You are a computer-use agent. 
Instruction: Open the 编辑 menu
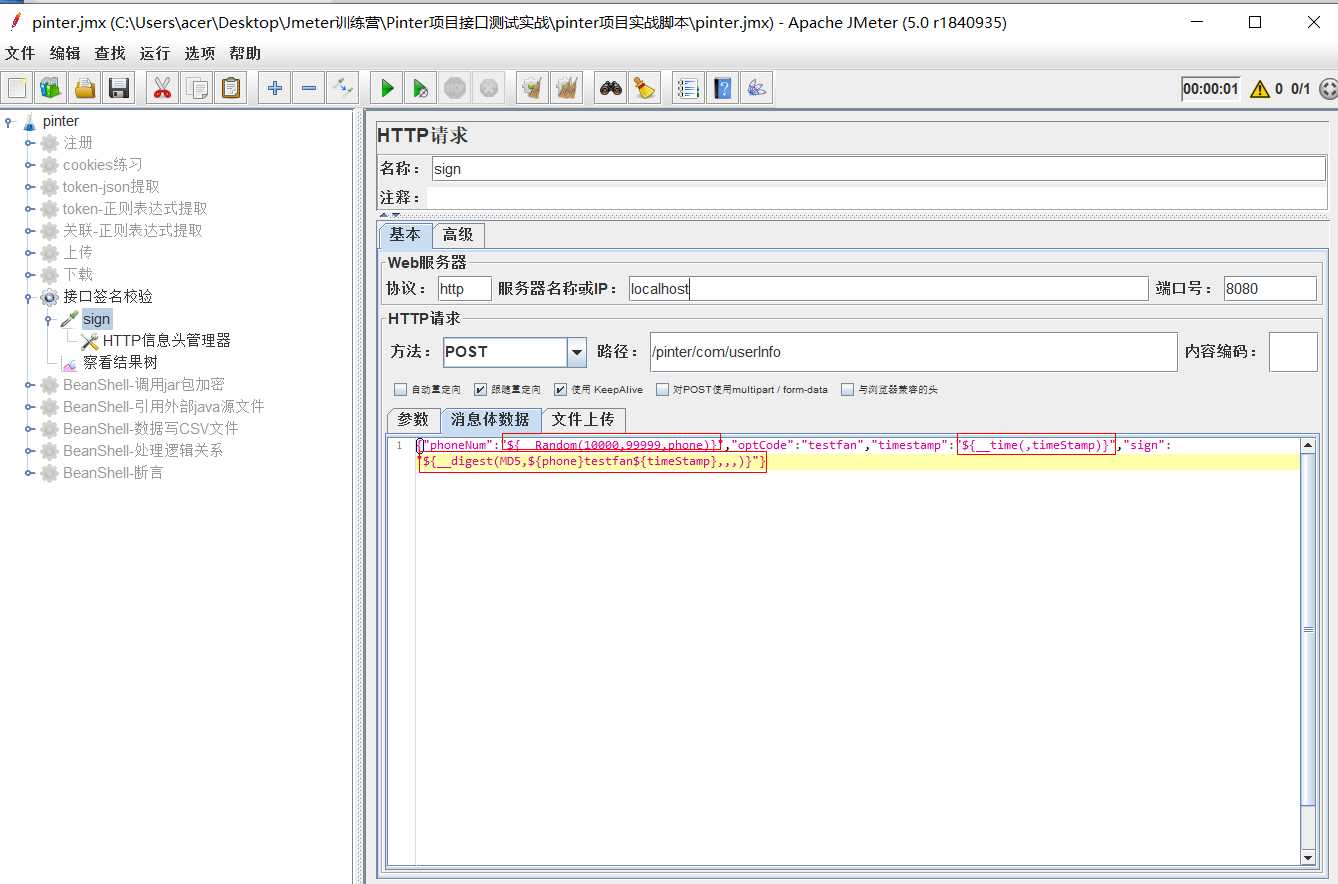(x=65, y=53)
